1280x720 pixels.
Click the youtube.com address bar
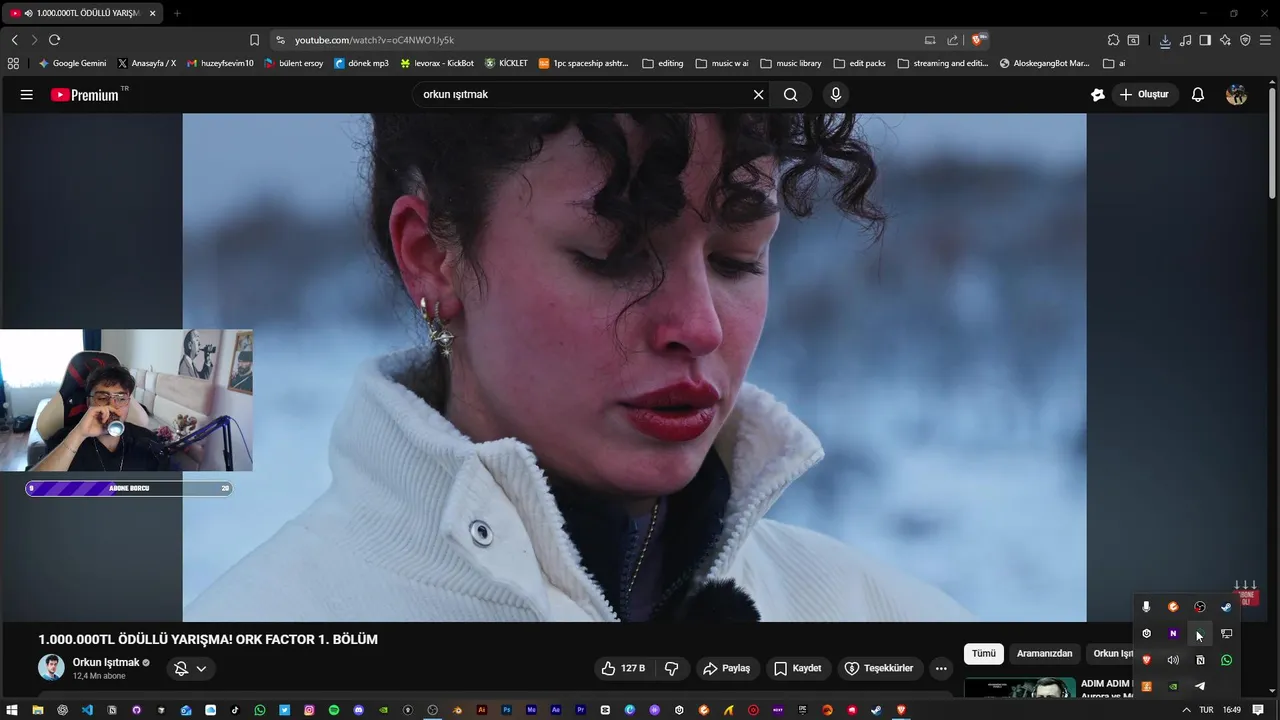[600, 40]
